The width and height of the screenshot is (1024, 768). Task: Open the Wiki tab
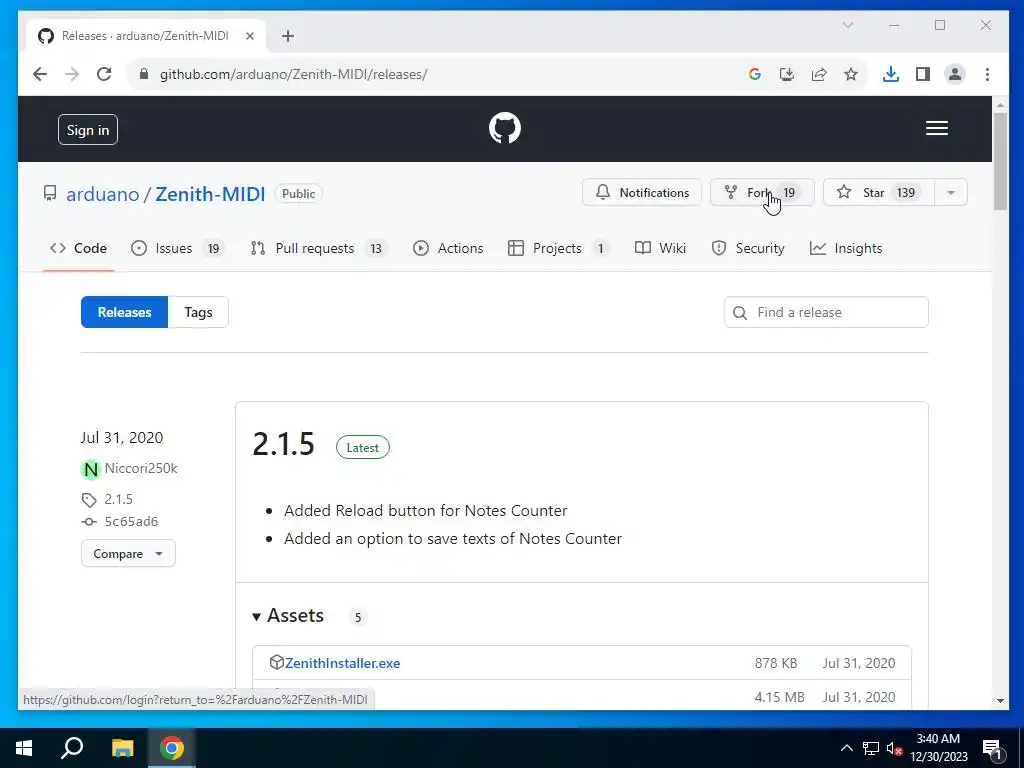(x=660, y=248)
